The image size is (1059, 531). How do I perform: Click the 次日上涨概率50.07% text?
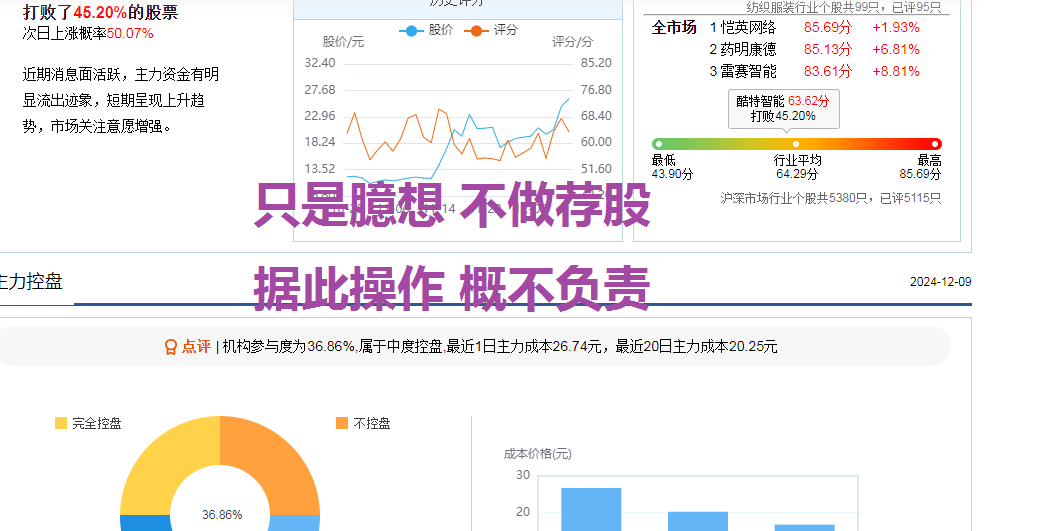(x=88, y=33)
